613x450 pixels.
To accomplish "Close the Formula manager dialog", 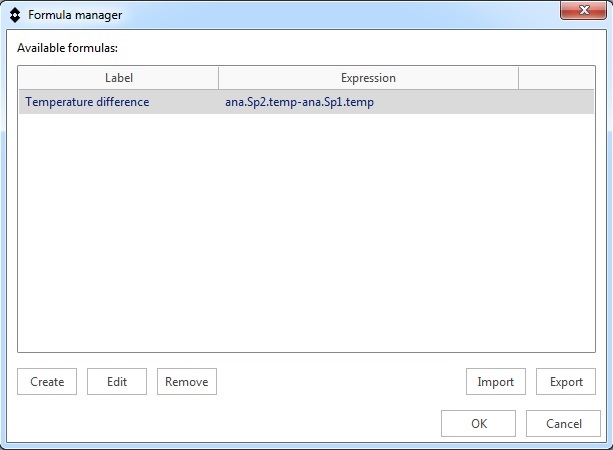I will pos(582,11).
